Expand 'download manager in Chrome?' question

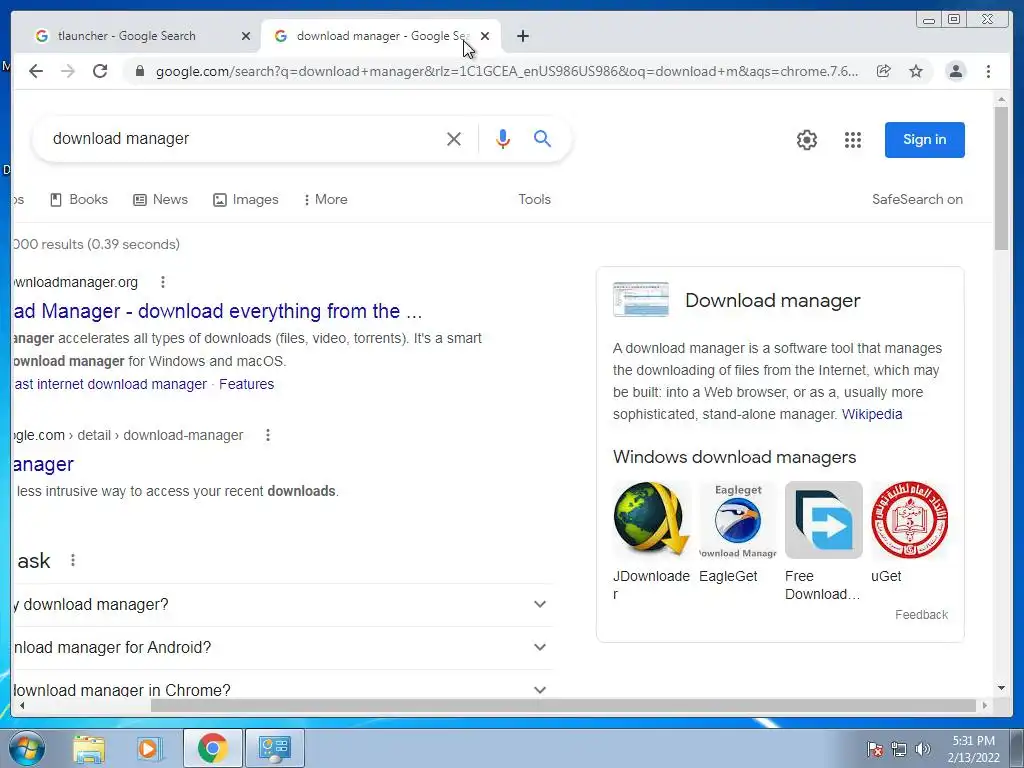282,690
